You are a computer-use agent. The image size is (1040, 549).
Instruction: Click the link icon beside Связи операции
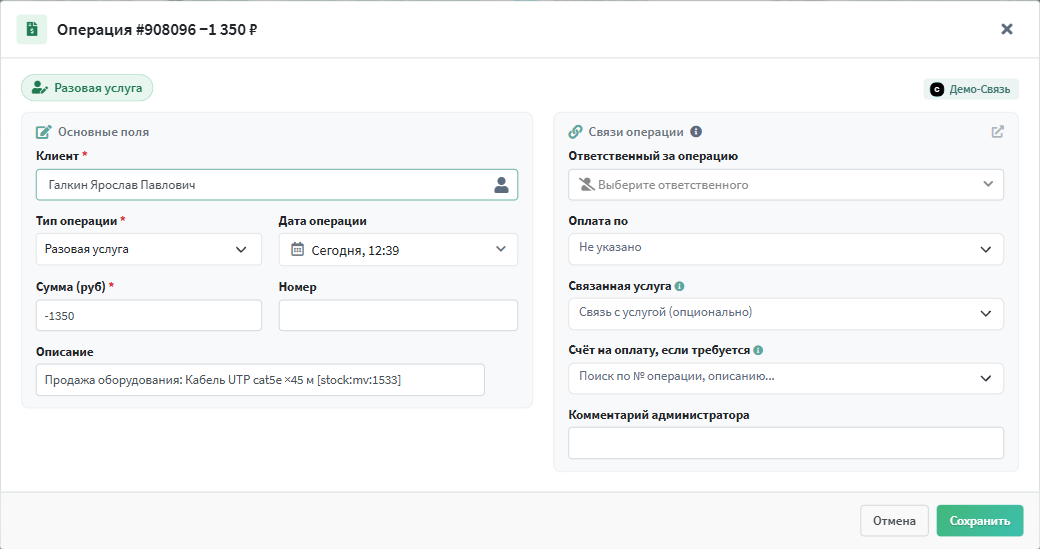point(575,132)
